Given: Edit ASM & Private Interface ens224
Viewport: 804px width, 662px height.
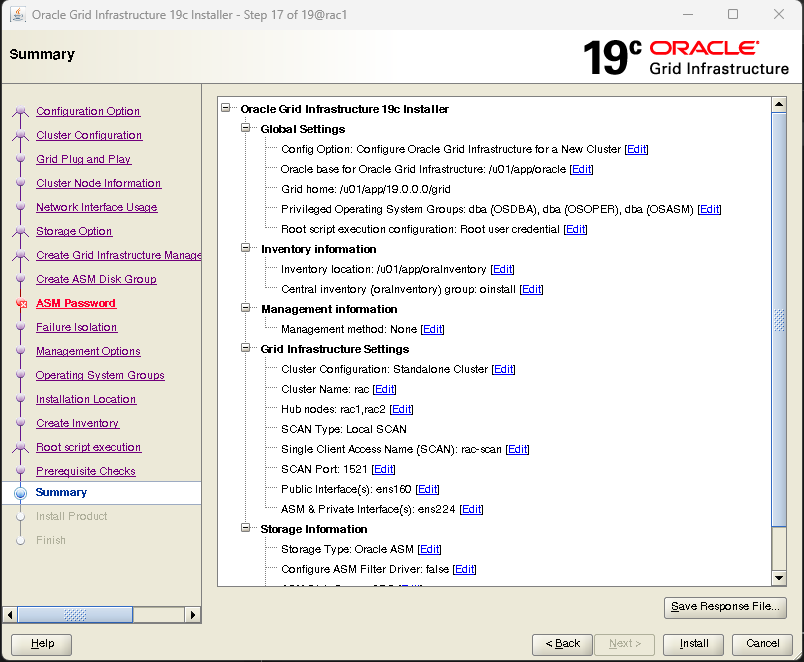Looking at the screenshot, I should (471, 509).
